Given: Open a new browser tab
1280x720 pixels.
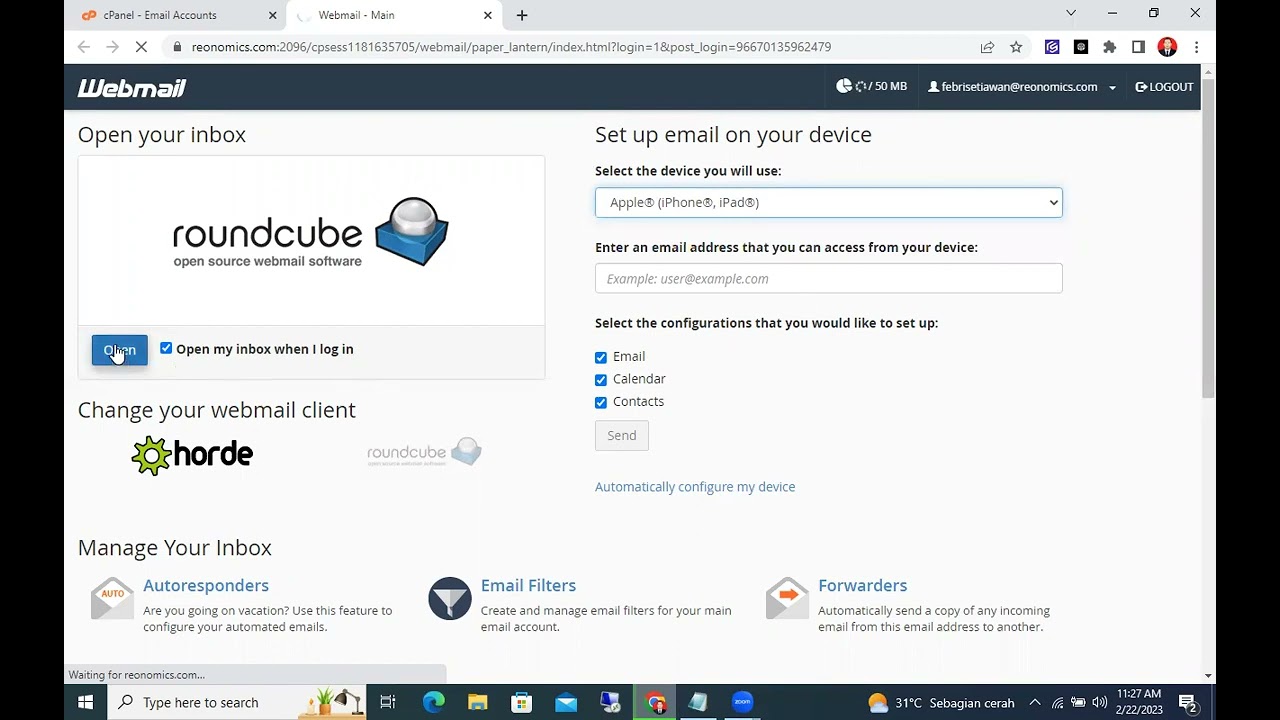Looking at the screenshot, I should [x=522, y=15].
